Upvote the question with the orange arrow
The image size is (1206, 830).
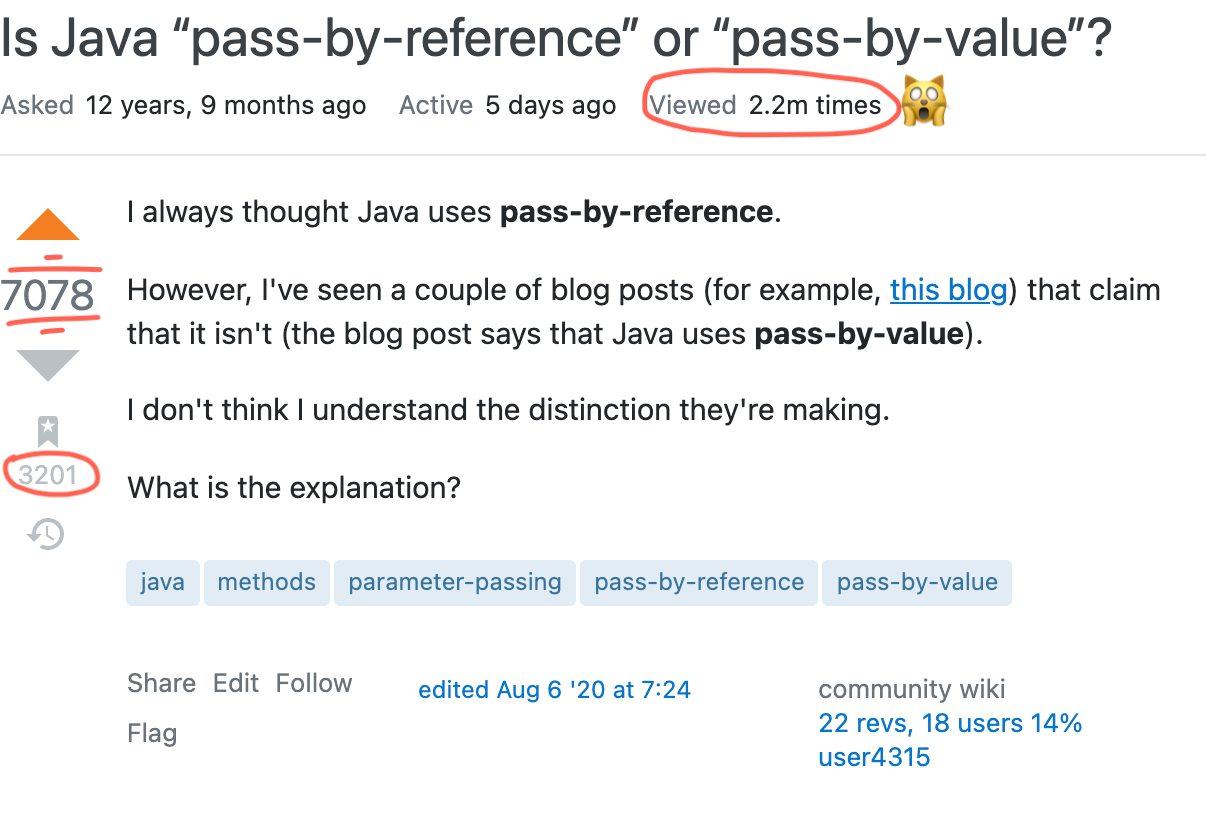48,225
